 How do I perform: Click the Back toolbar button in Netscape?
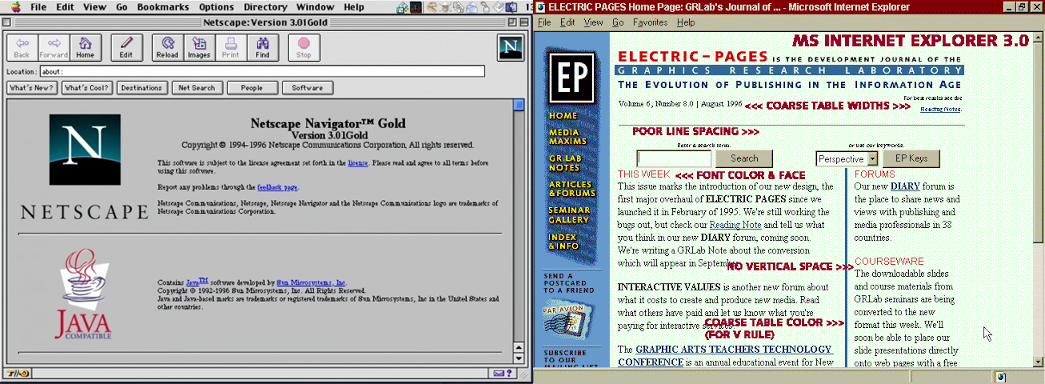pyautogui.click(x=22, y=47)
